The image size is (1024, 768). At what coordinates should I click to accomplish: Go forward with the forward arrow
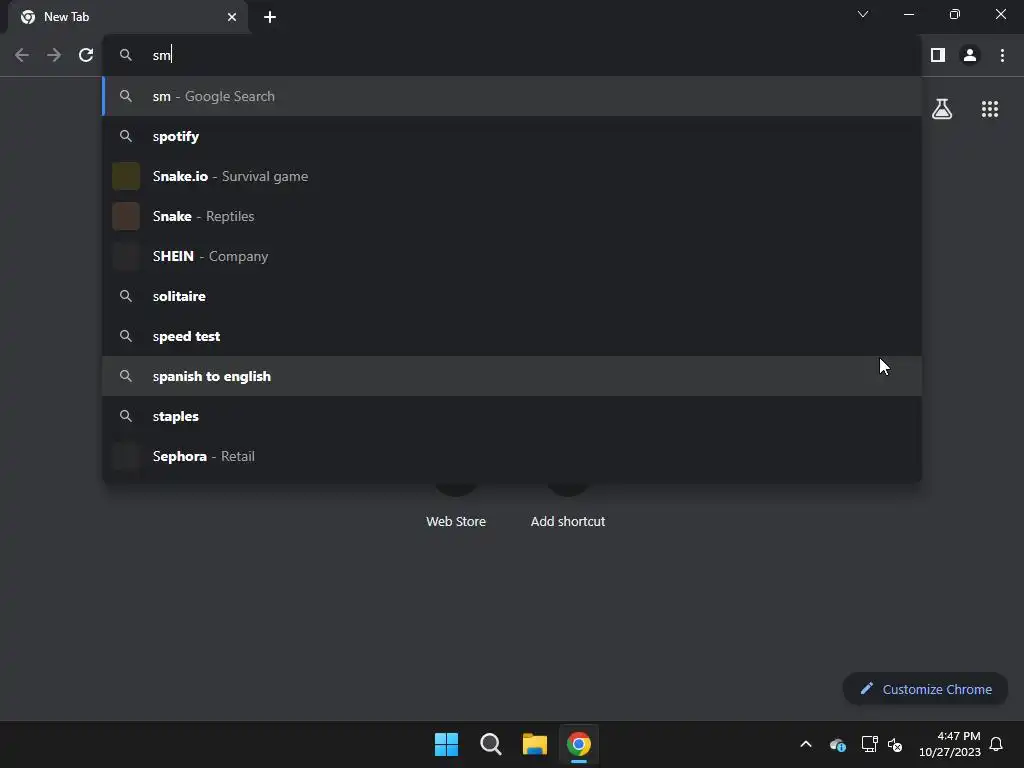coord(54,56)
